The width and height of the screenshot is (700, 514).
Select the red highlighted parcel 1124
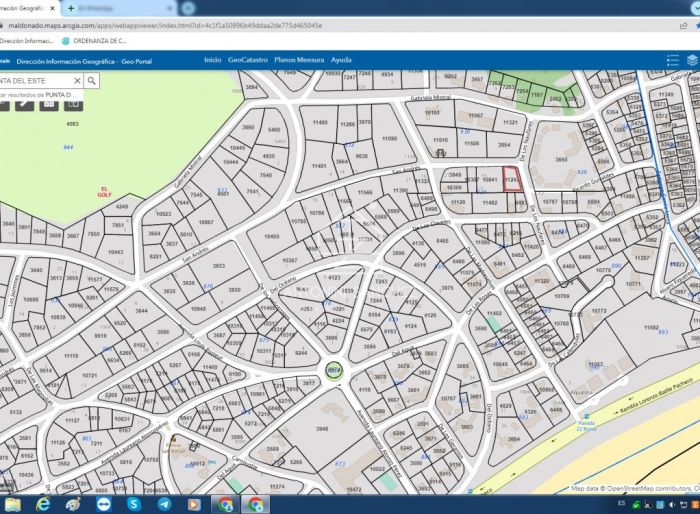point(512,179)
